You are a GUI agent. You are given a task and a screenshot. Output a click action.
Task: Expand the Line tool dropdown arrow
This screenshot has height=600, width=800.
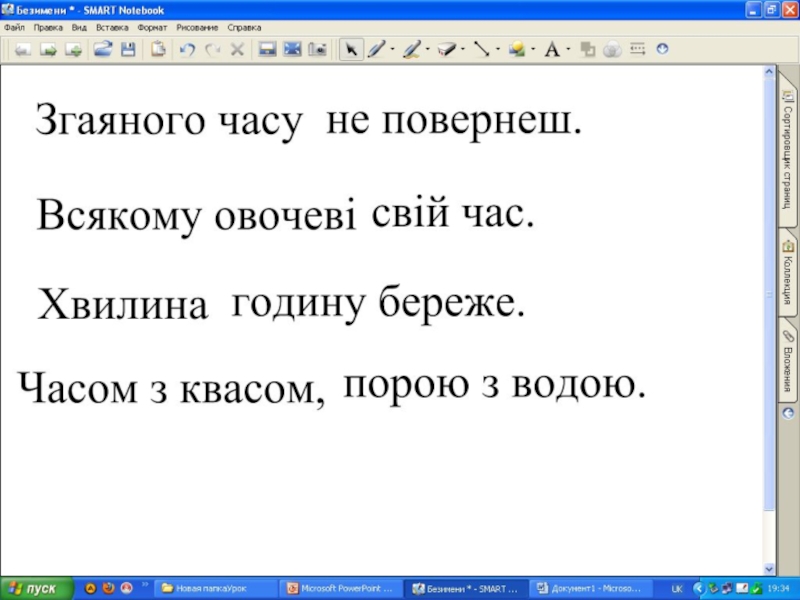coord(497,49)
